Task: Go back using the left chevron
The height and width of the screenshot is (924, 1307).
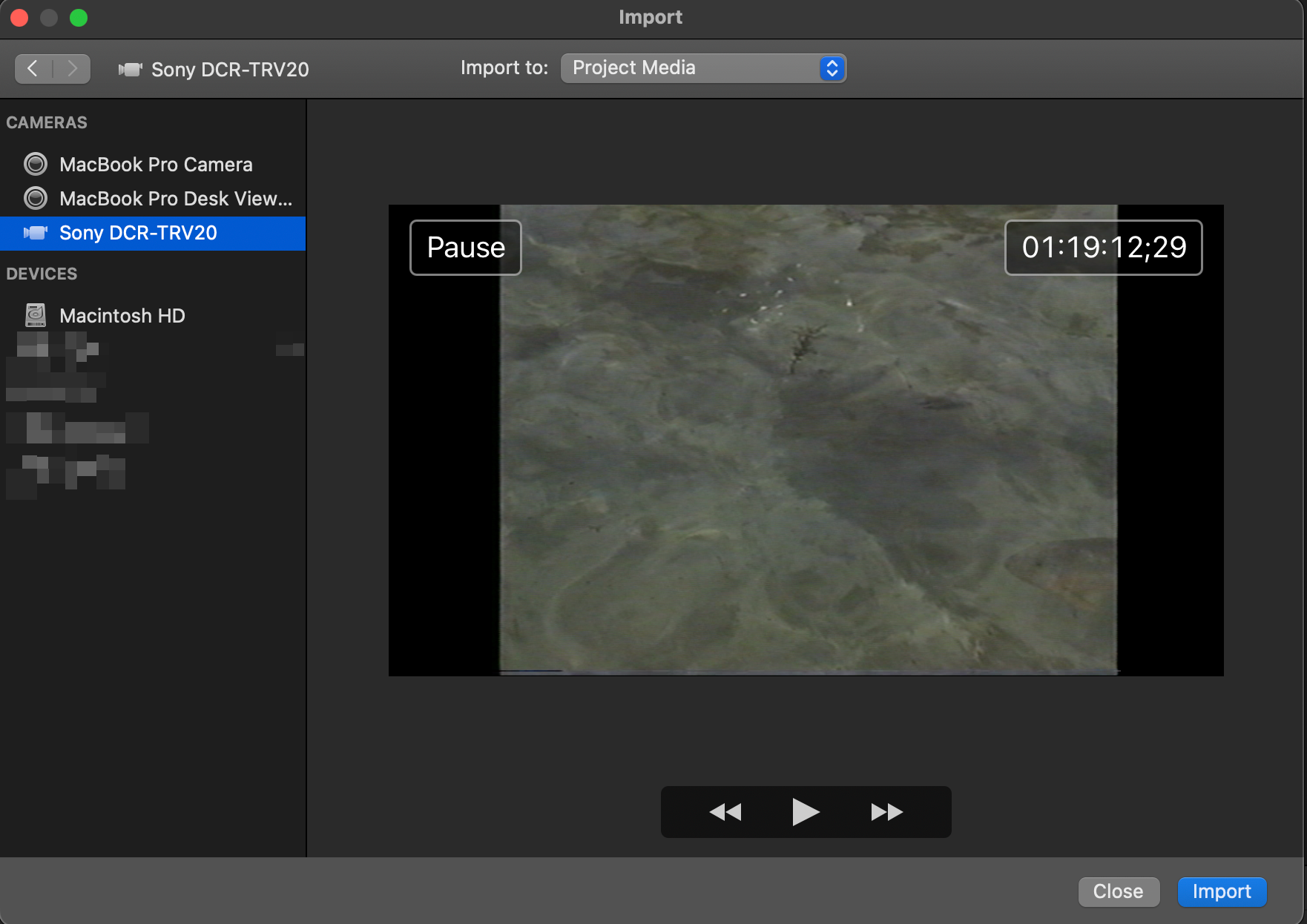Action: pyautogui.click(x=33, y=69)
